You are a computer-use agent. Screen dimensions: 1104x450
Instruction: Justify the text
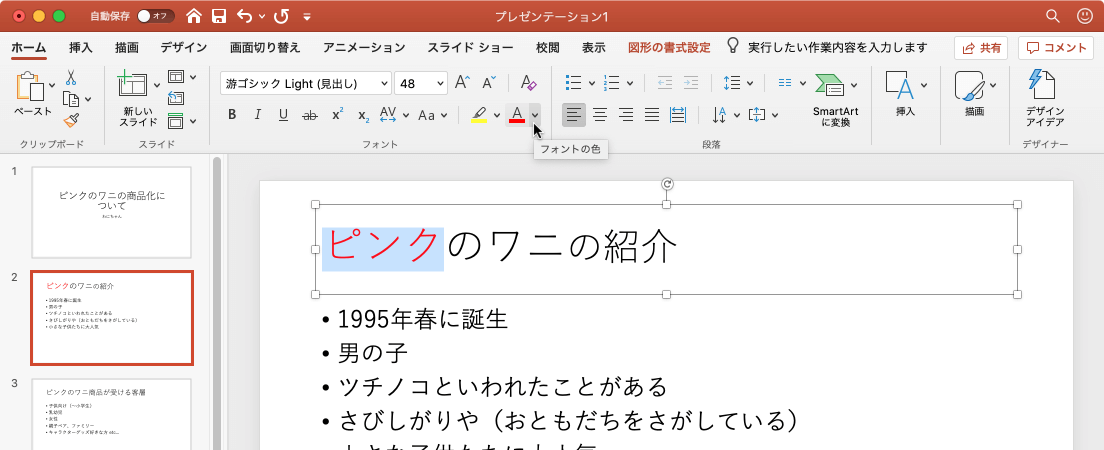tap(652, 115)
